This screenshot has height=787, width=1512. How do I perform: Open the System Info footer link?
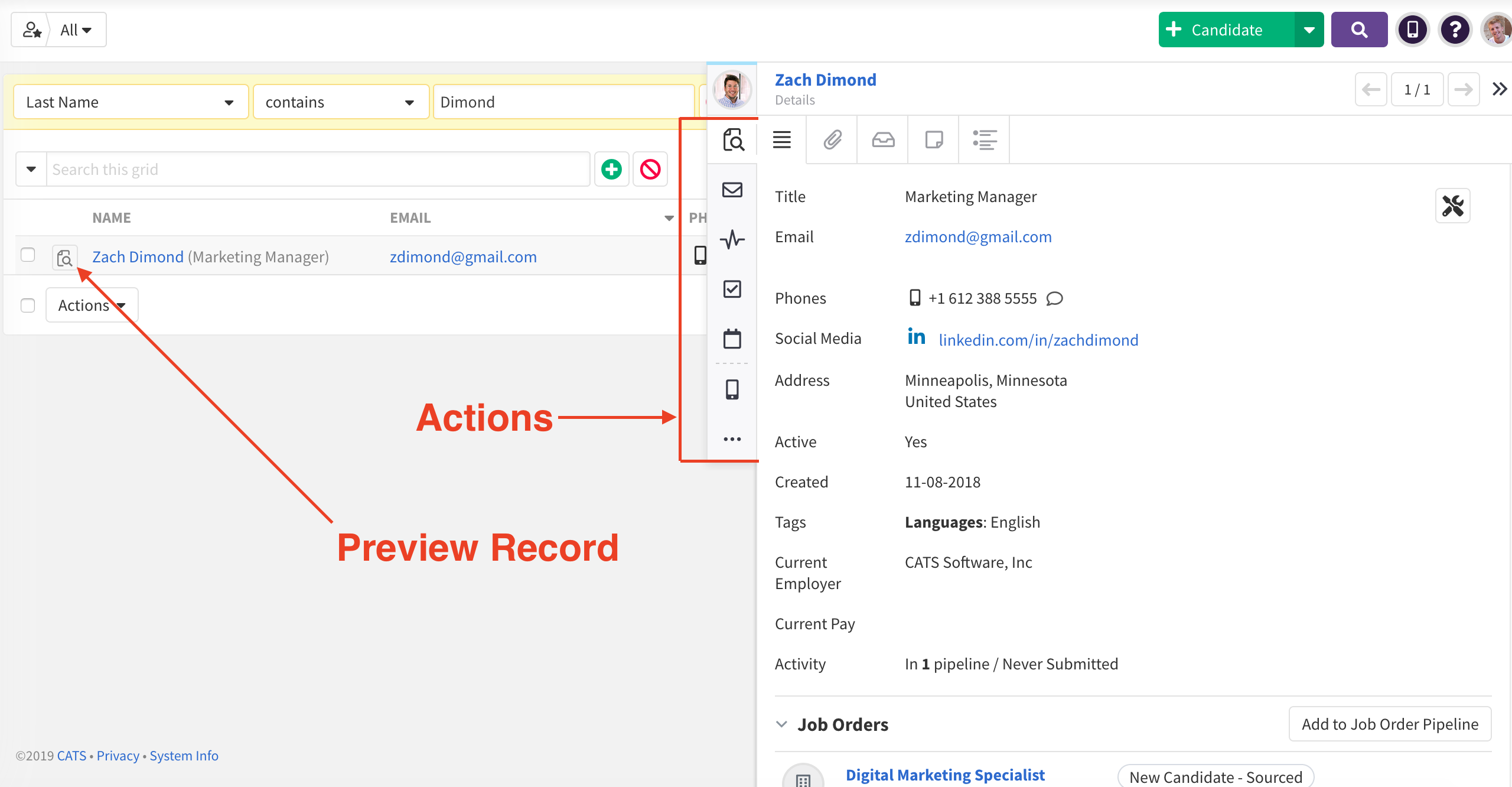point(184,756)
